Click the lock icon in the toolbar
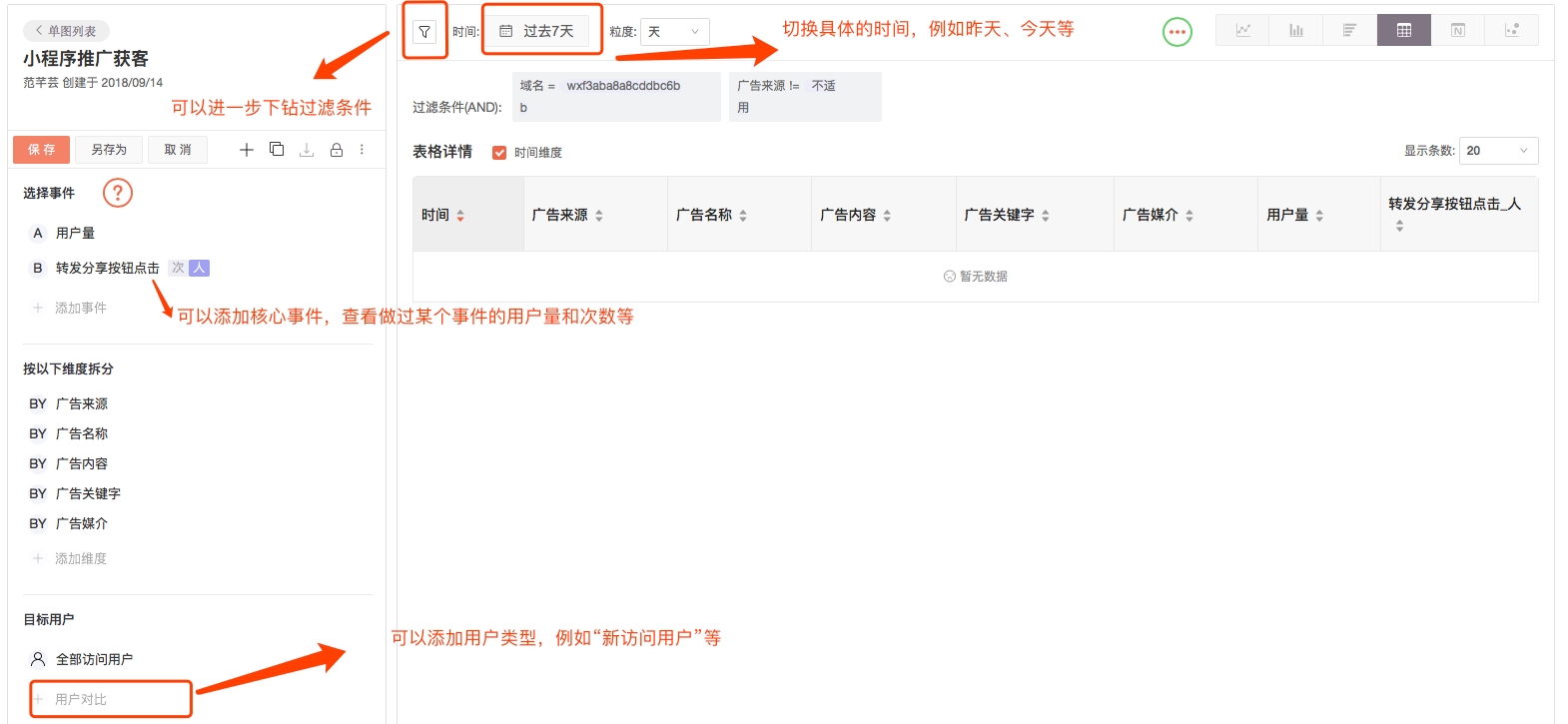 click(x=337, y=150)
